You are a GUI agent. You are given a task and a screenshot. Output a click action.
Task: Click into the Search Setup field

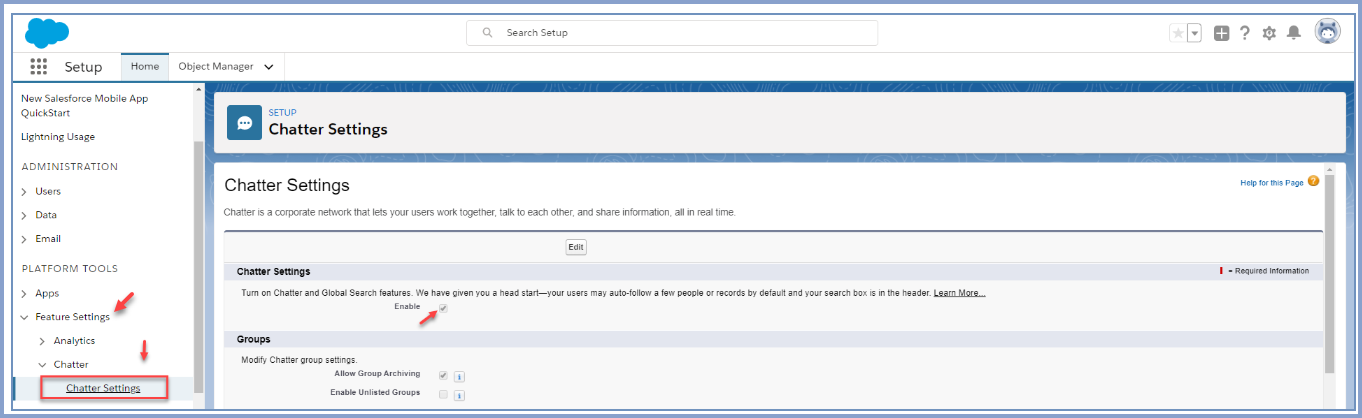672,33
